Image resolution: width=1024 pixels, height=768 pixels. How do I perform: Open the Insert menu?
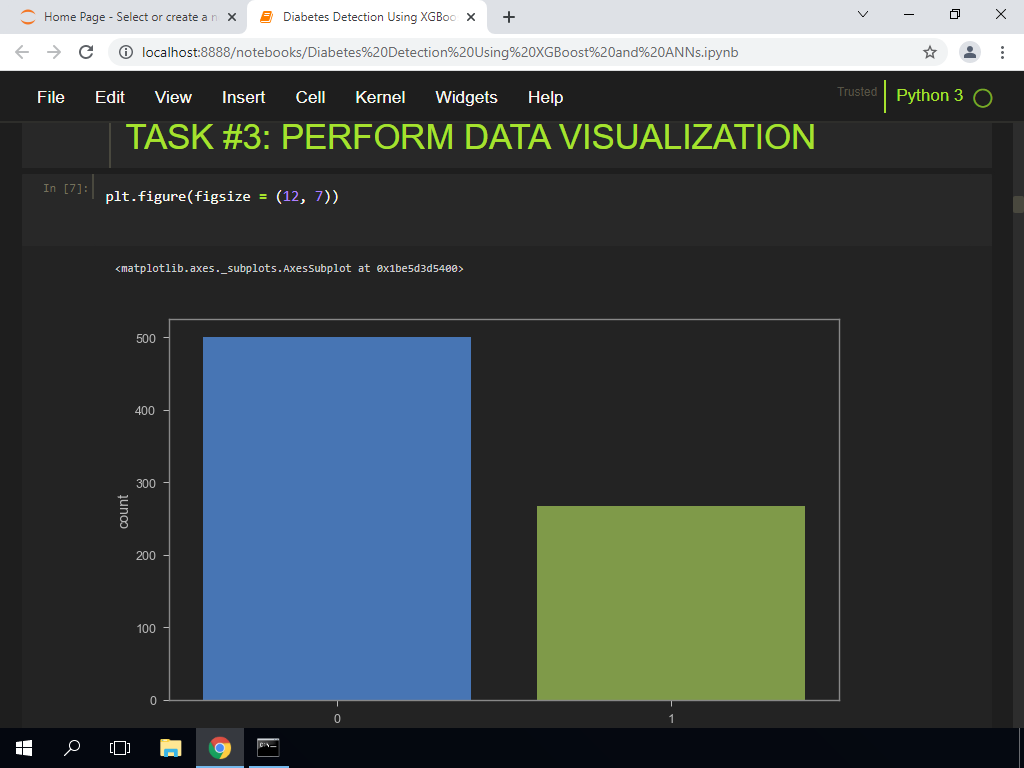(x=244, y=97)
